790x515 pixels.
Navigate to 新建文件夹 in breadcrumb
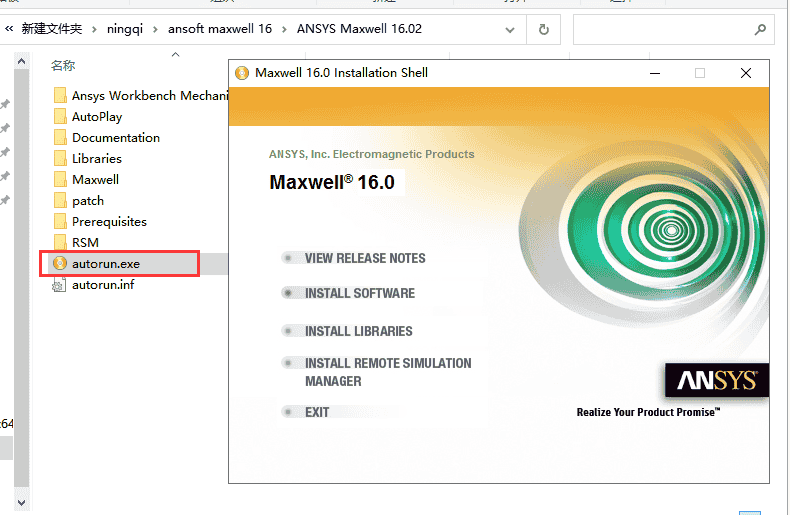51,29
